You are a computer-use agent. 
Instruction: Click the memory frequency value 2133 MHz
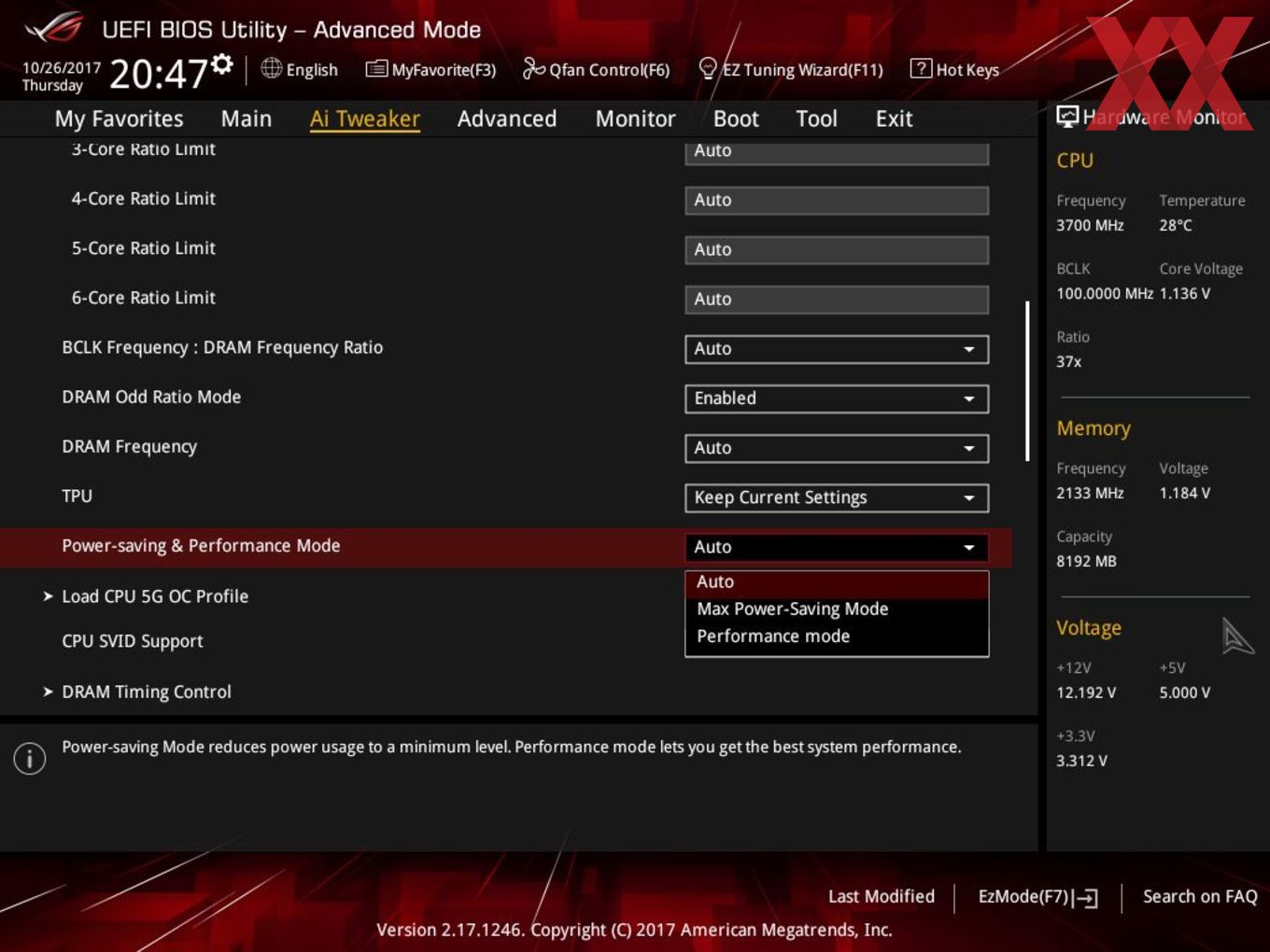coord(1090,494)
